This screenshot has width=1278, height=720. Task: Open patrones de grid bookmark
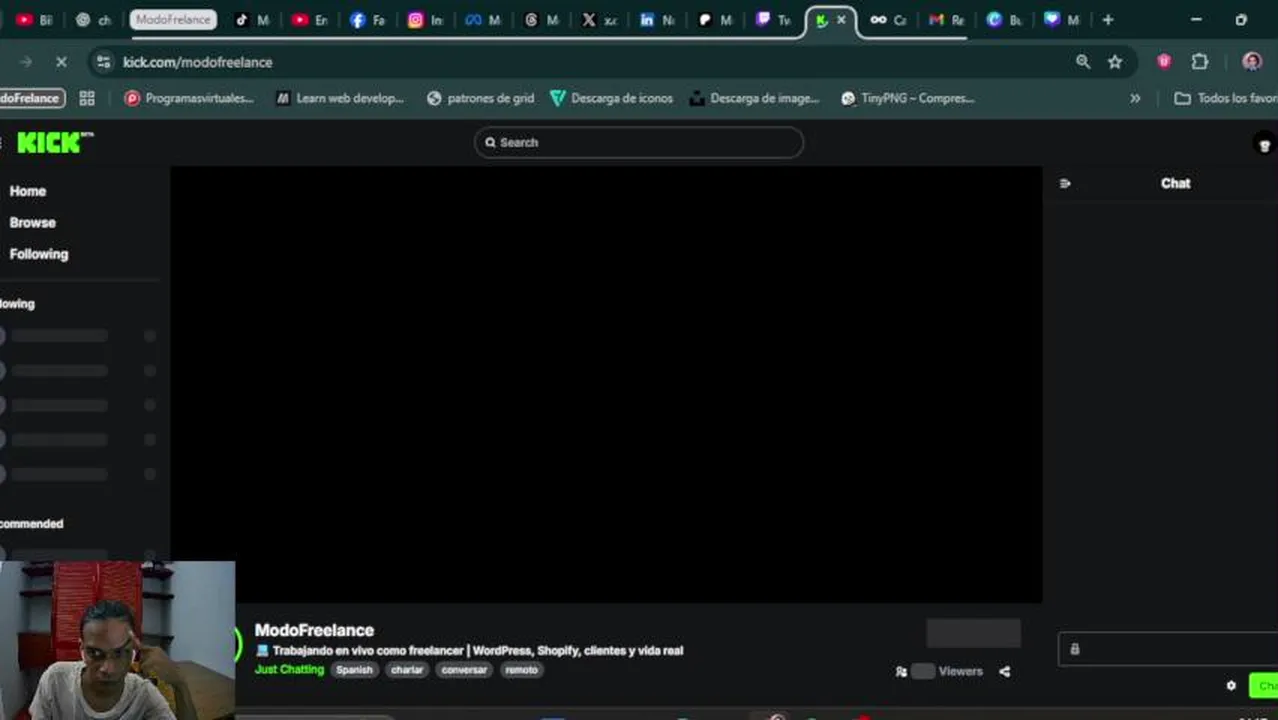click(480, 98)
